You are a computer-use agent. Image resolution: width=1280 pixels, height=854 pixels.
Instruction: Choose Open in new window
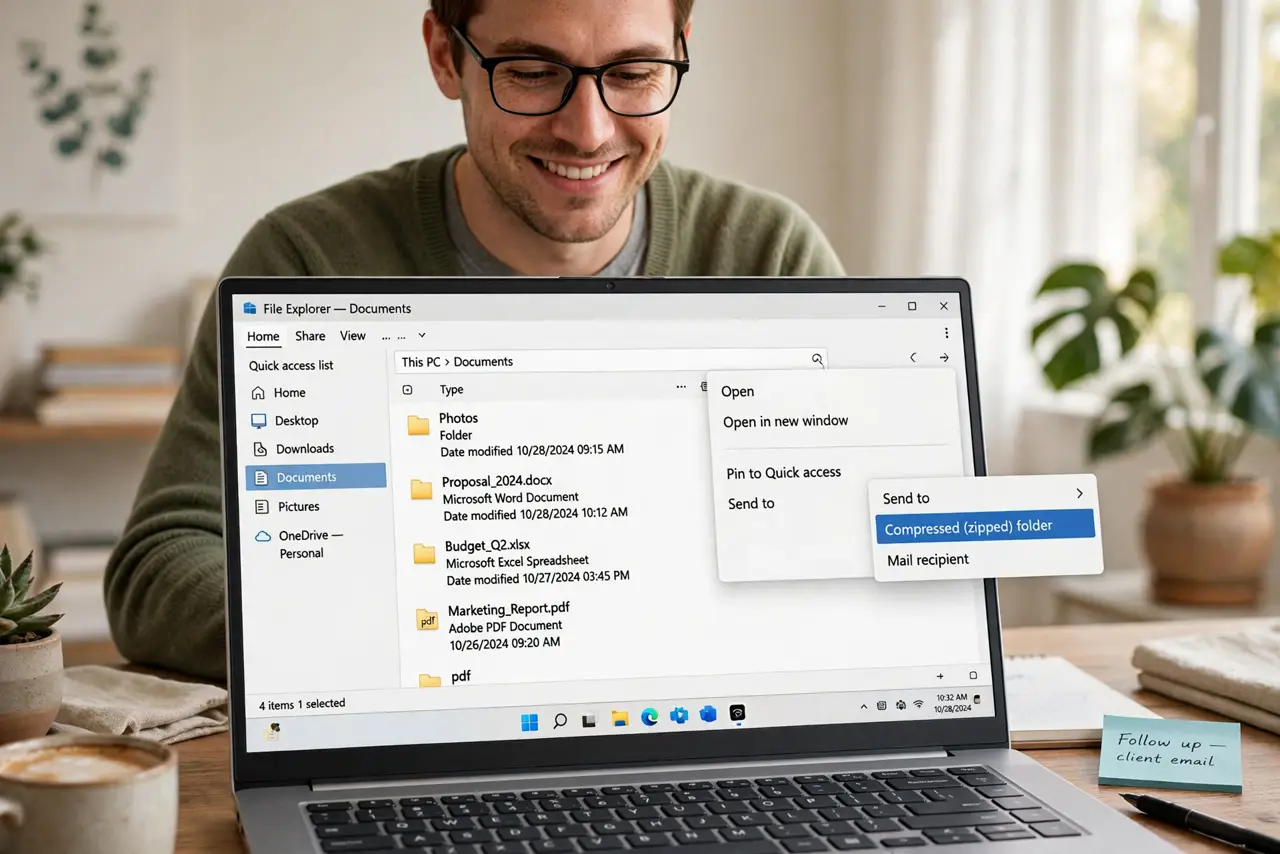[x=786, y=422]
